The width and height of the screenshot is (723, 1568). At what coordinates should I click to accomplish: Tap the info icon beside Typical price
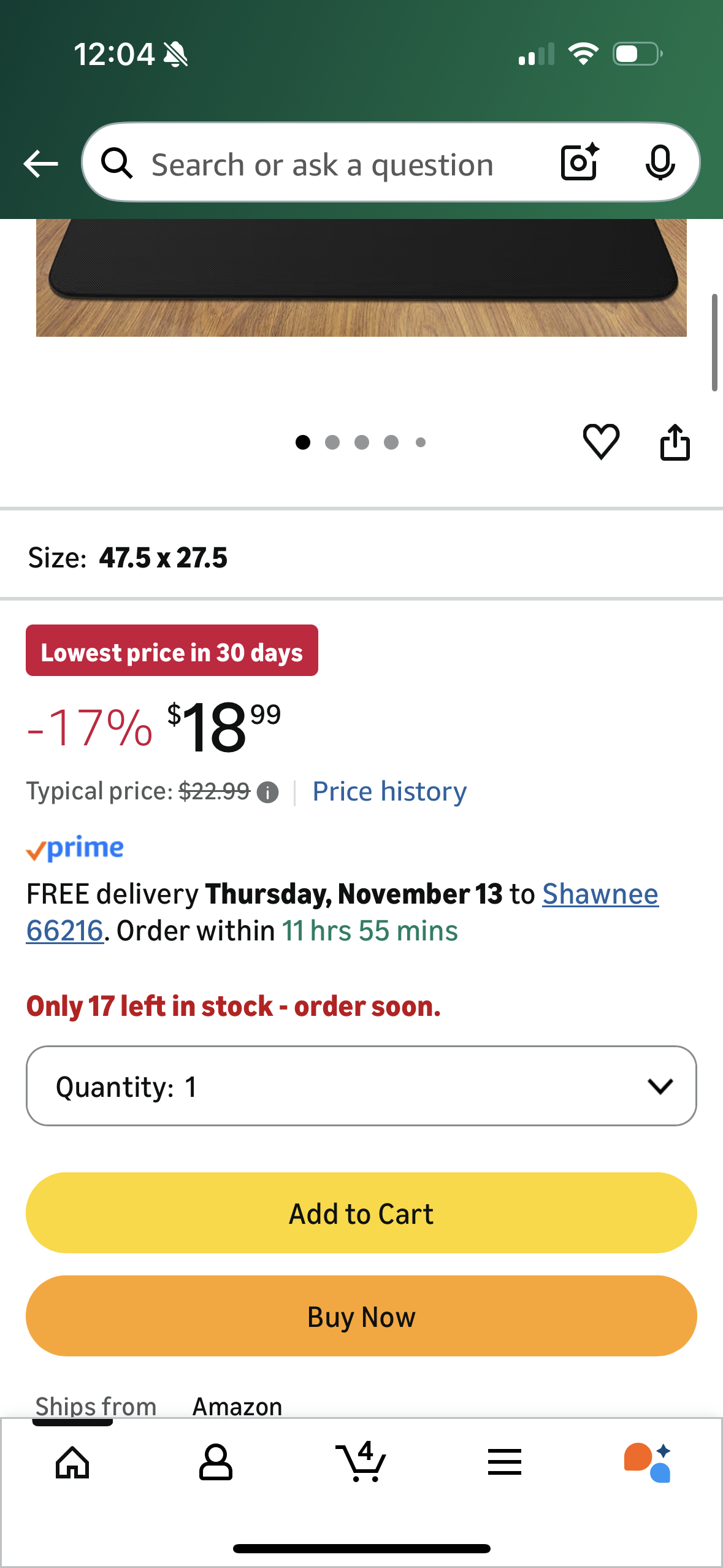point(268,792)
